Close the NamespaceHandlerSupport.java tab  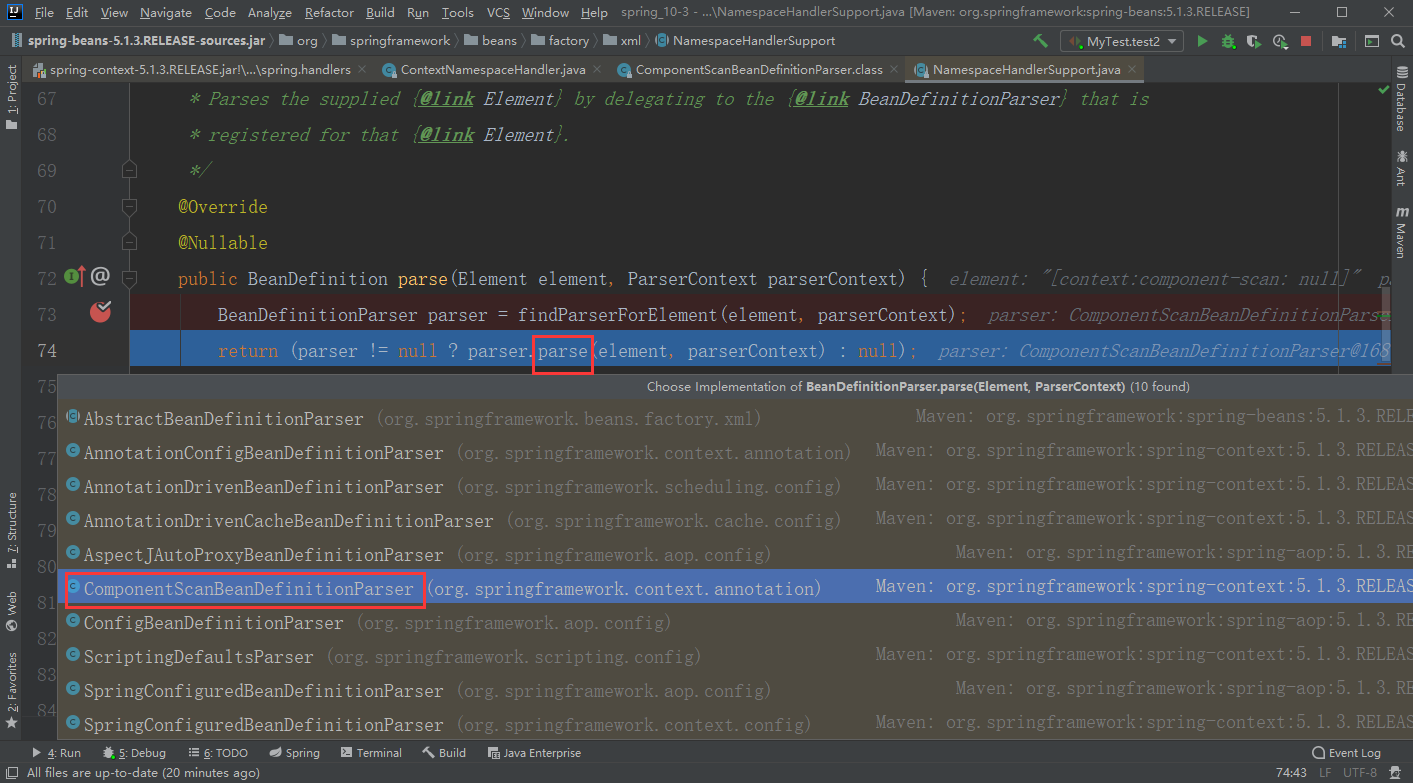(x=1133, y=70)
